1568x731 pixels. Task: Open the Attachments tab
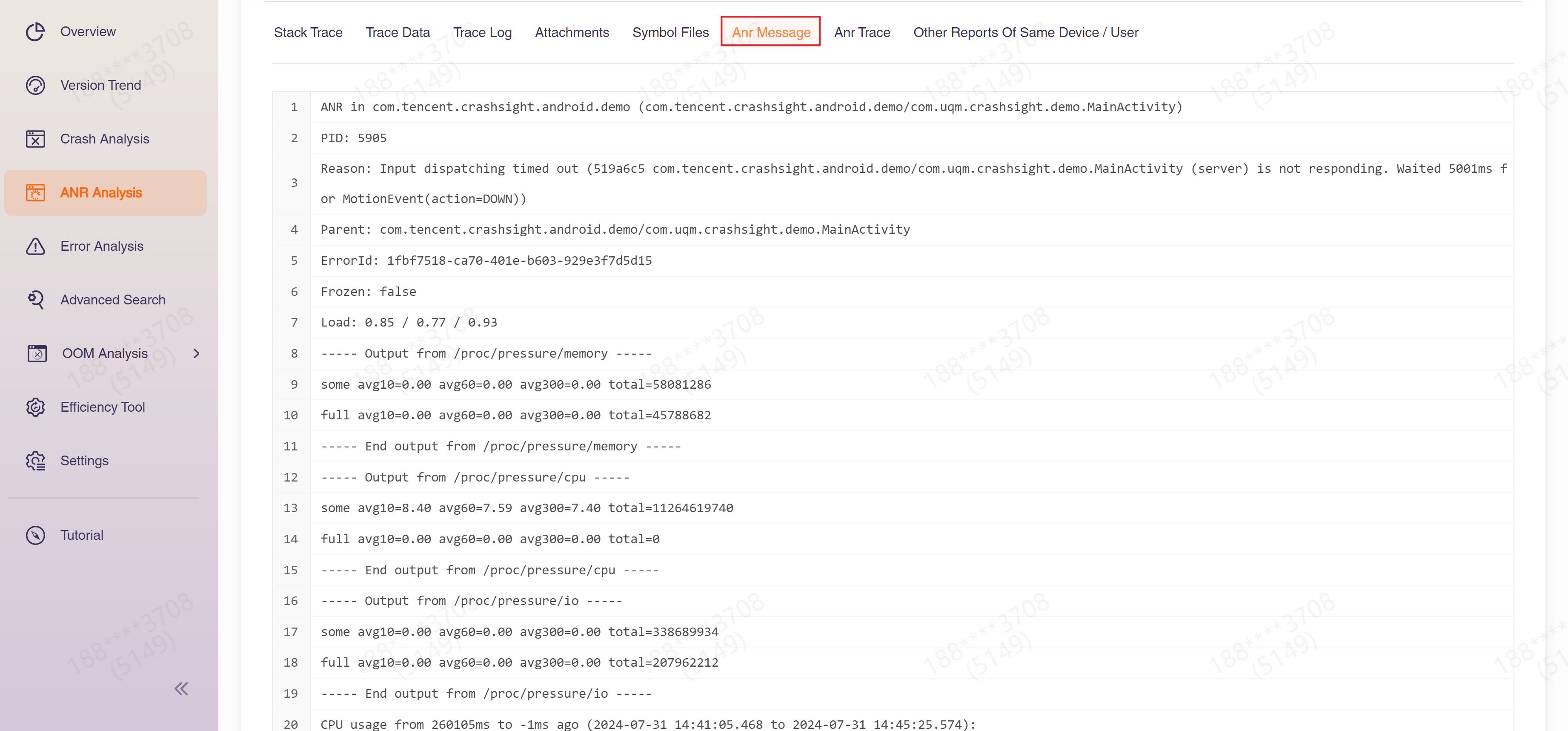pyautogui.click(x=572, y=32)
